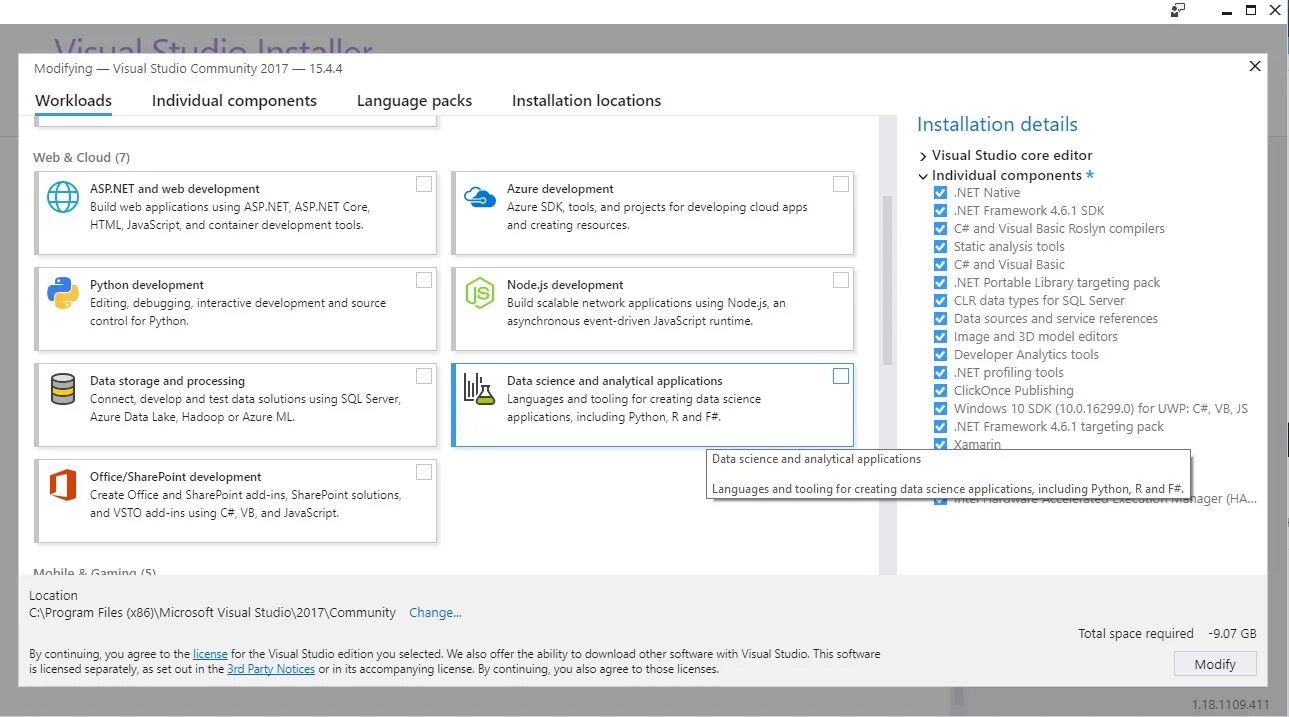Viewport: 1289px width, 717px height.
Task: Uncheck the Xamarin component
Action: 940,444
